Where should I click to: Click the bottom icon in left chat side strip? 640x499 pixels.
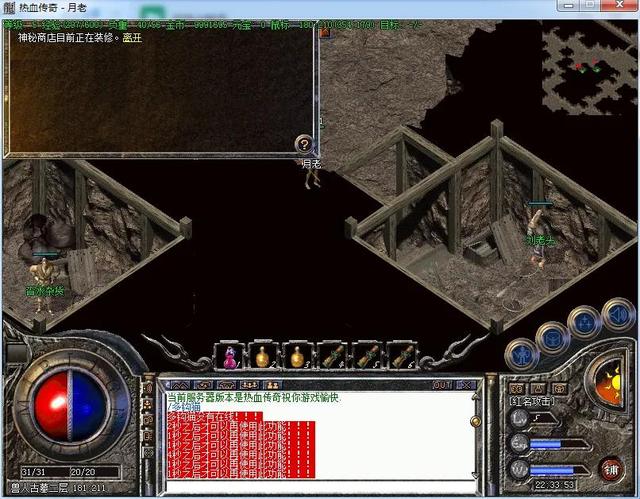pos(148,452)
